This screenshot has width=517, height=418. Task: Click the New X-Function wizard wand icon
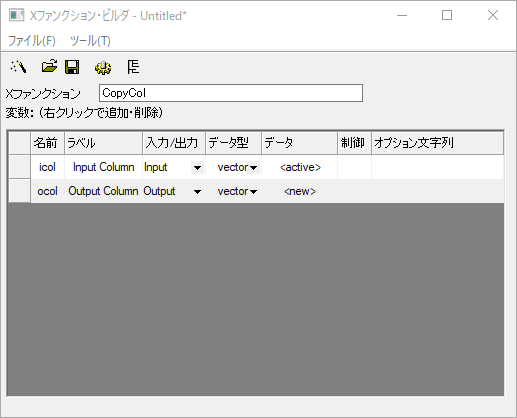(x=18, y=67)
